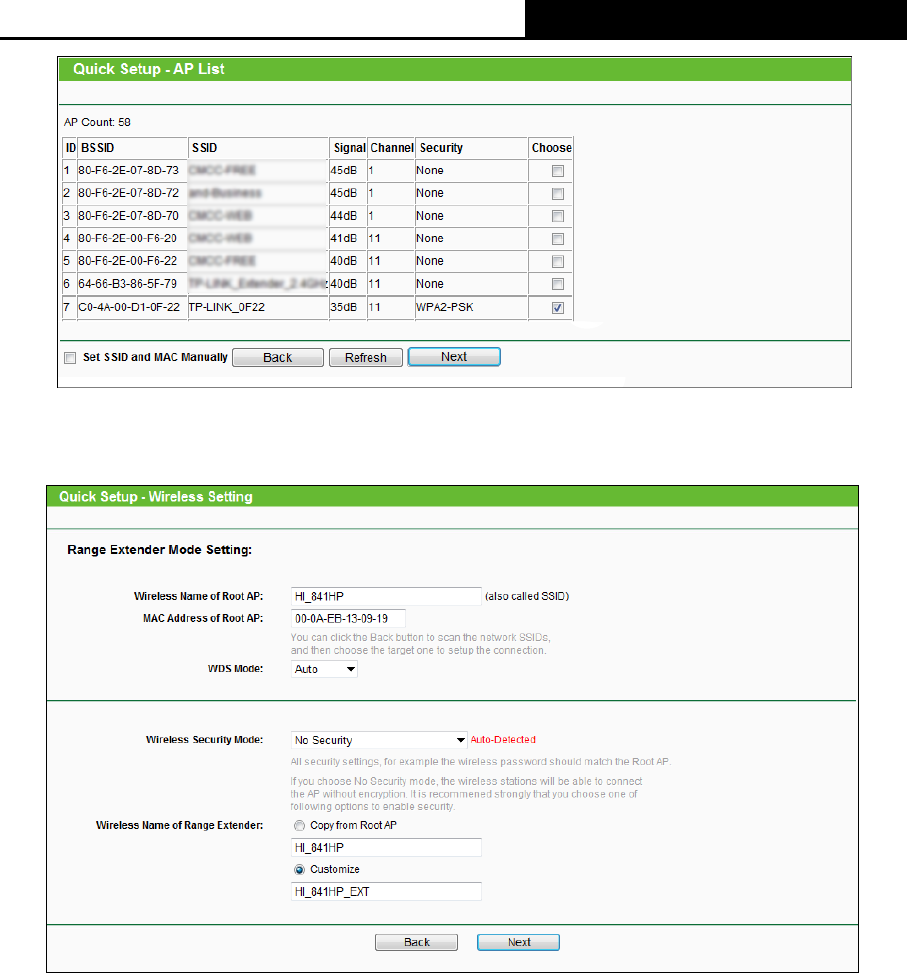This screenshot has width=907, height=973.
Task: Click Next button in Wireless Setting panel
Action: (x=519, y=942)
